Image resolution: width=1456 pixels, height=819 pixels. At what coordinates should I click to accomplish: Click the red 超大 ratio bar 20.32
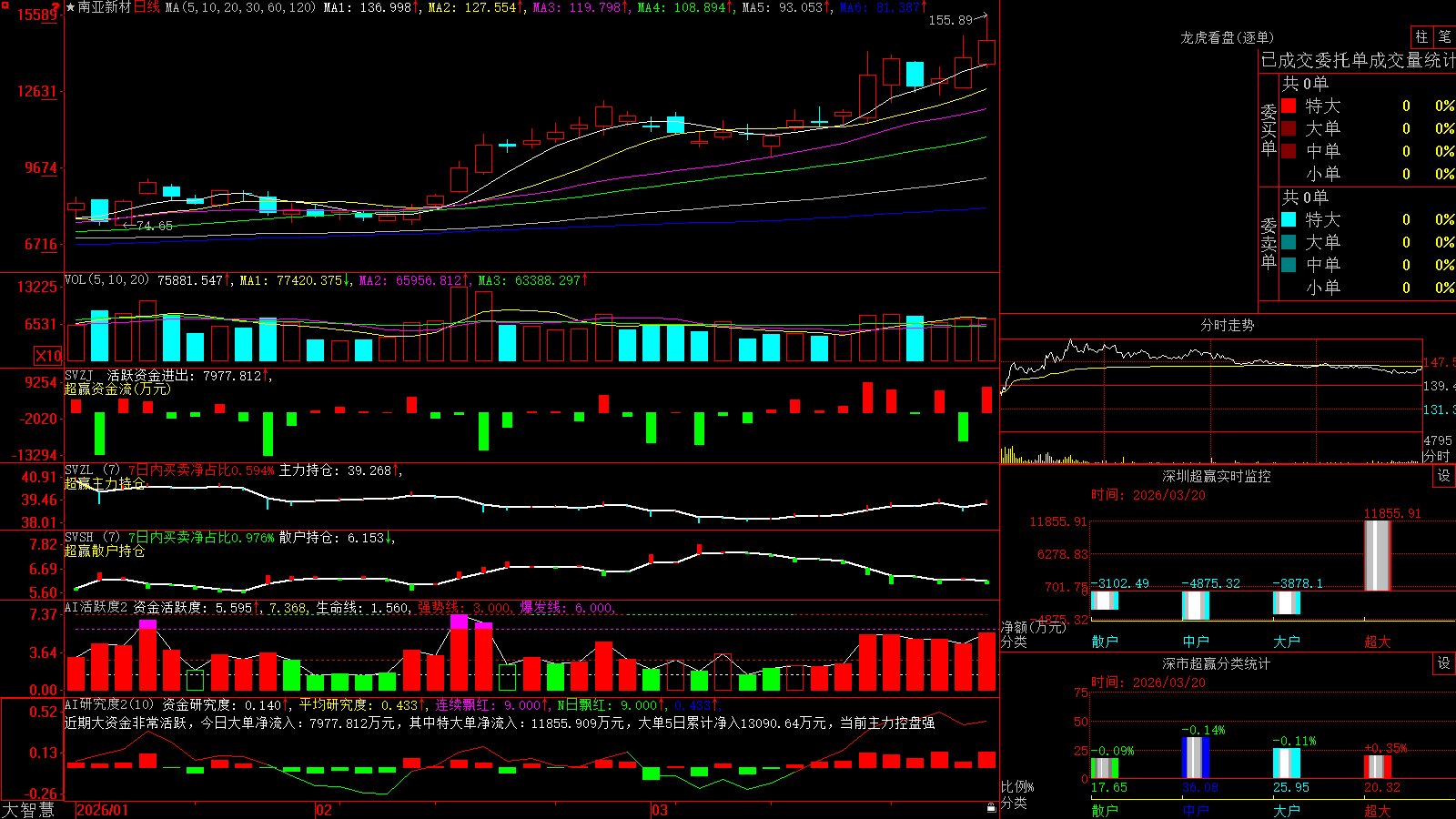point(1378,766)
